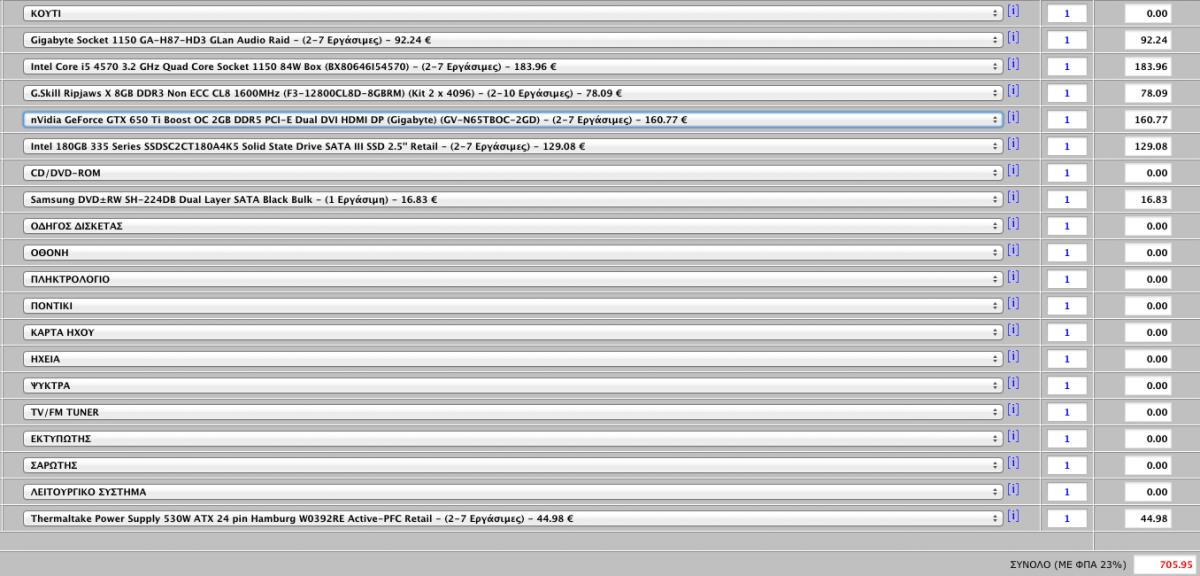Click the quantity field for G.Skill Ripjaws
The image size is (1200, 576).
point(1067,93)
